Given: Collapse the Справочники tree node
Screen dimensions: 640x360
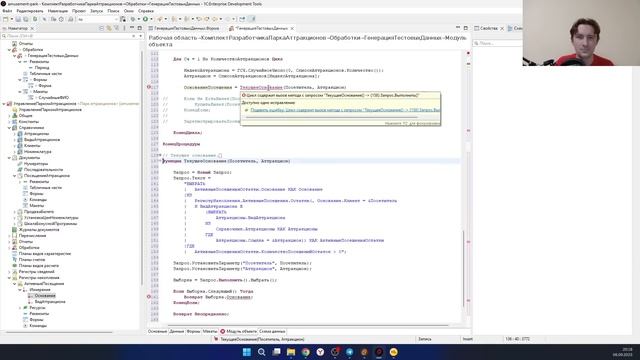Looking at the screenshot, I should tap(10, 128).
